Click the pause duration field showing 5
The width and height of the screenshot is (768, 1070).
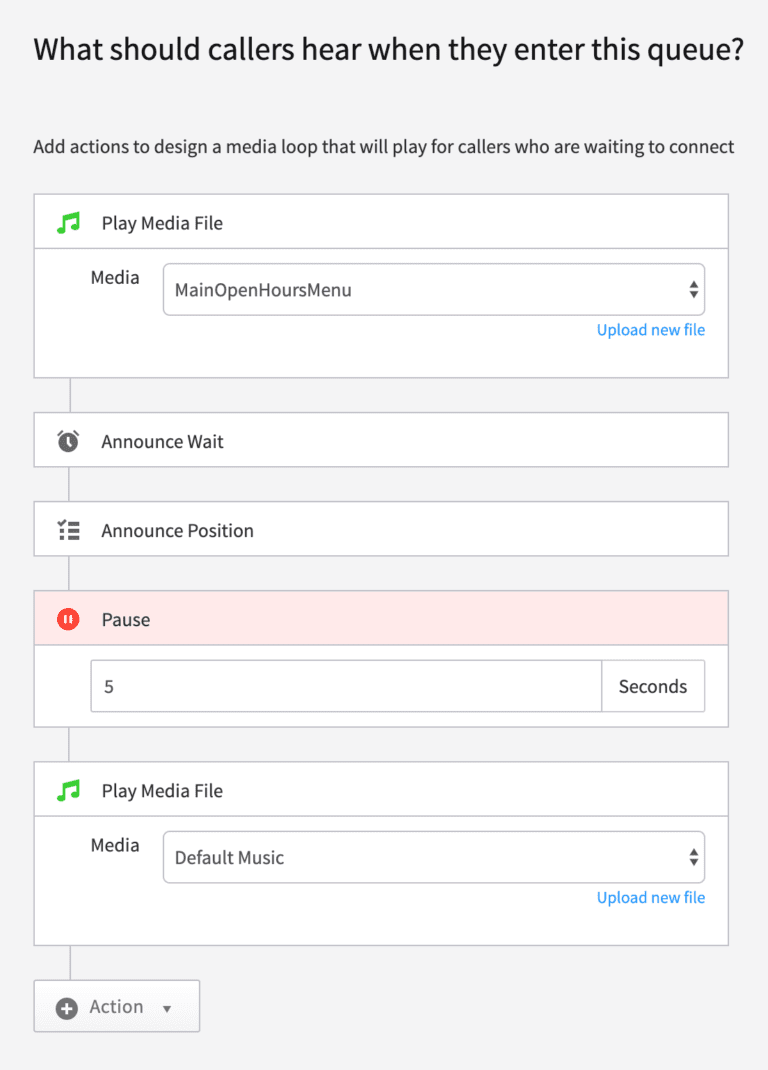coord(345,686)
